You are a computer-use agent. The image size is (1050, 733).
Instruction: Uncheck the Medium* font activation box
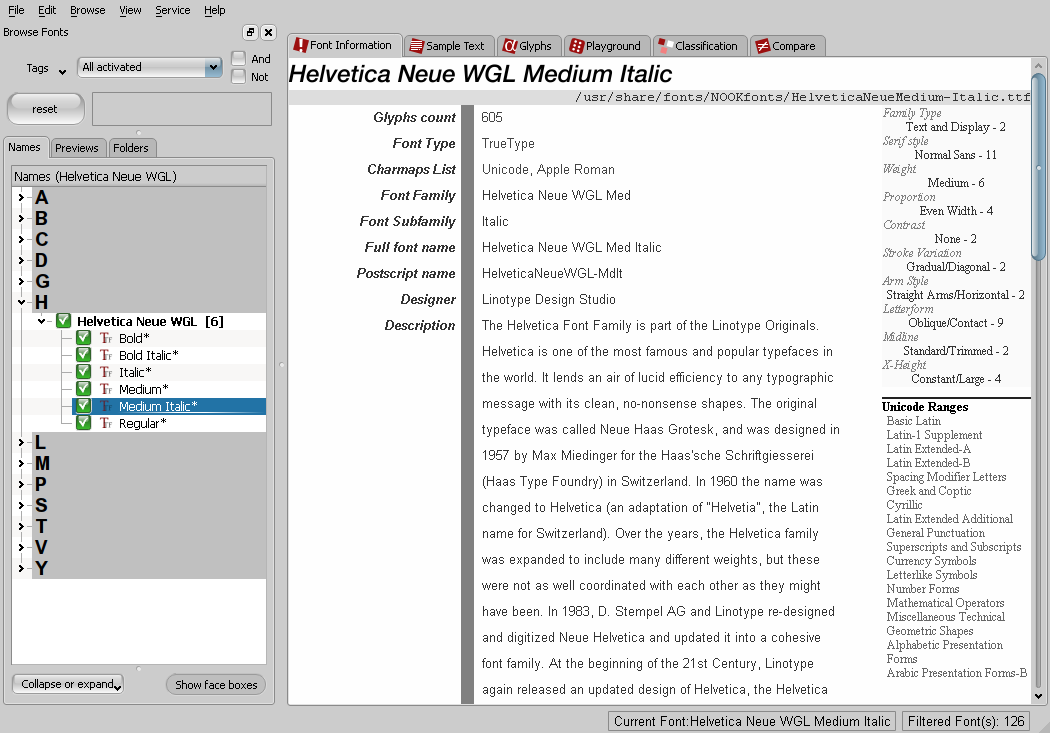[x=83, y=389]
